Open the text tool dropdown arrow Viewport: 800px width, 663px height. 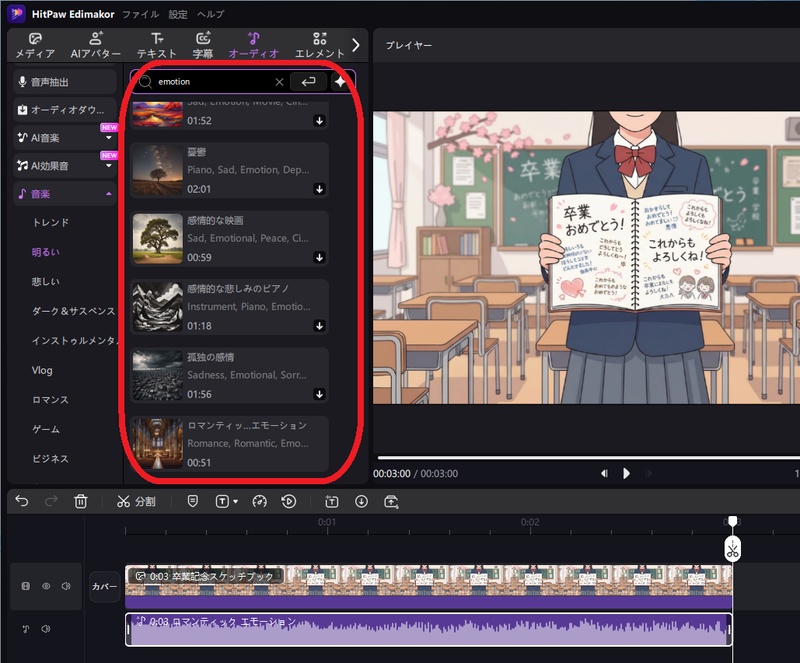pos(234,501)
